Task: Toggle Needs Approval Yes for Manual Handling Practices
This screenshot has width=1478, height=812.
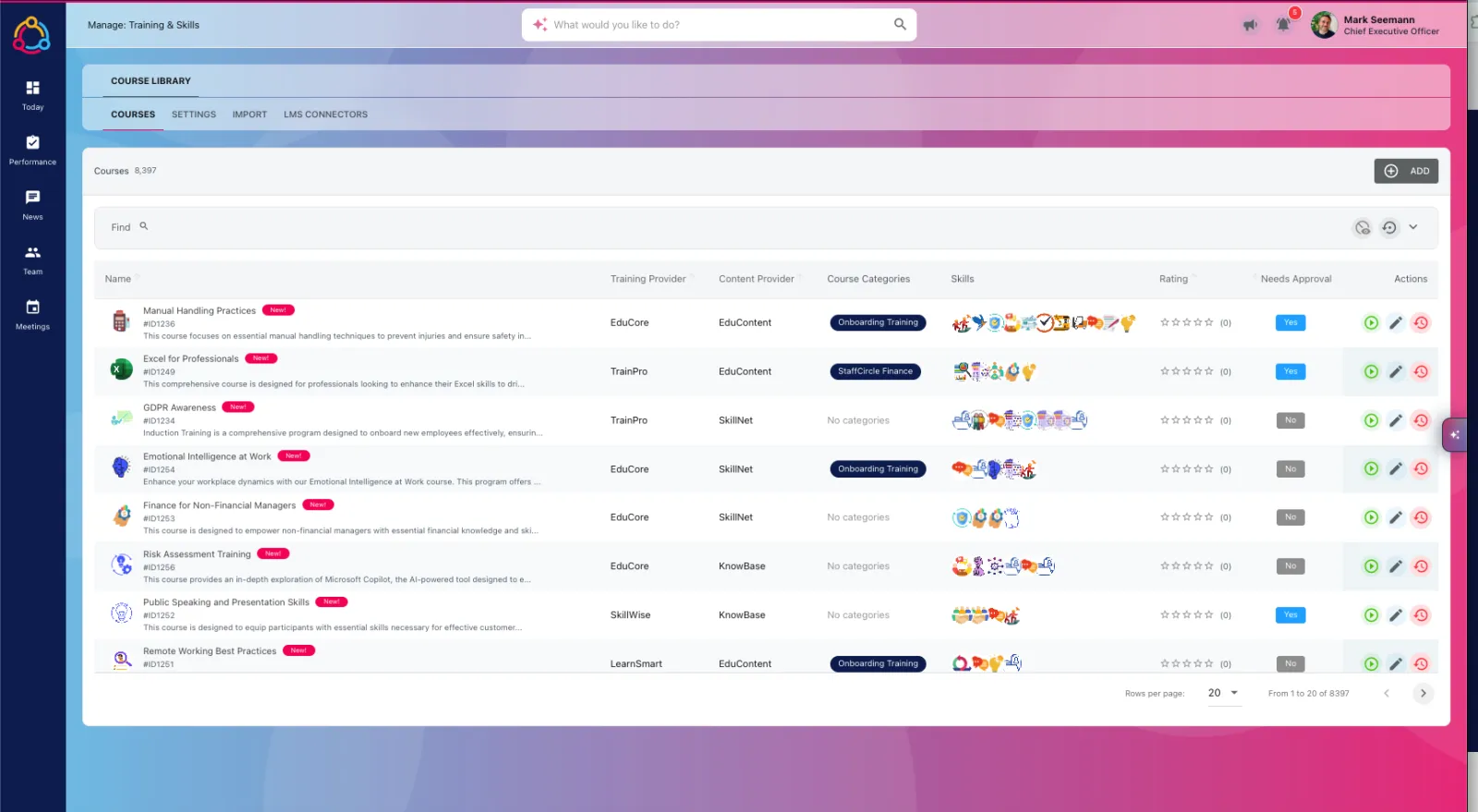Action: pyautogui.click(x=1290, y=322)
